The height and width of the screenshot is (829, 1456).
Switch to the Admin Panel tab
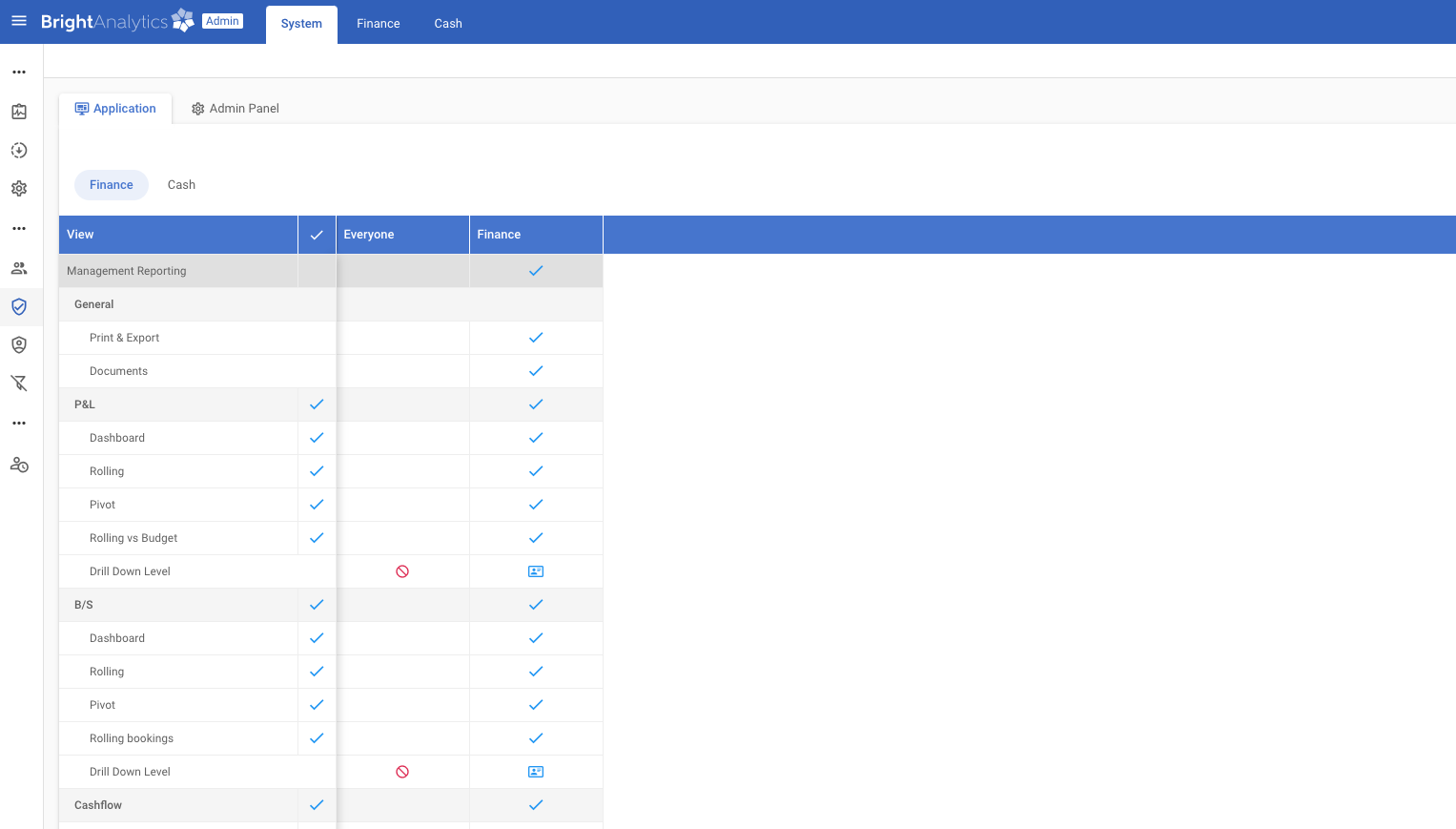(x=235, y=108)
